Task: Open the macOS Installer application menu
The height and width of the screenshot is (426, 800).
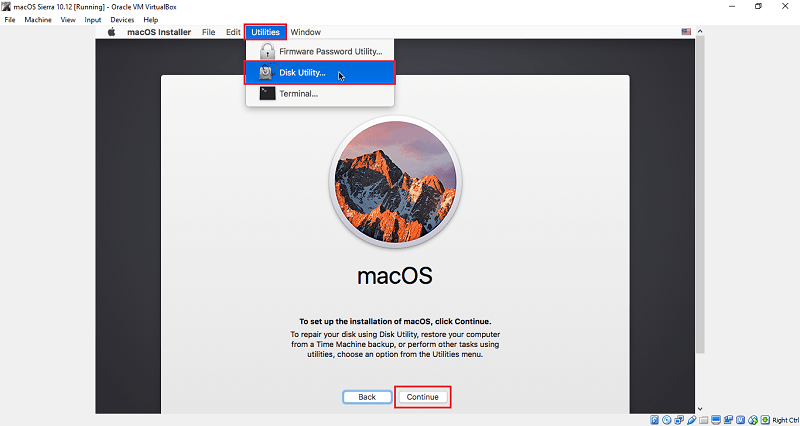Action: click(x=159, y=32)
